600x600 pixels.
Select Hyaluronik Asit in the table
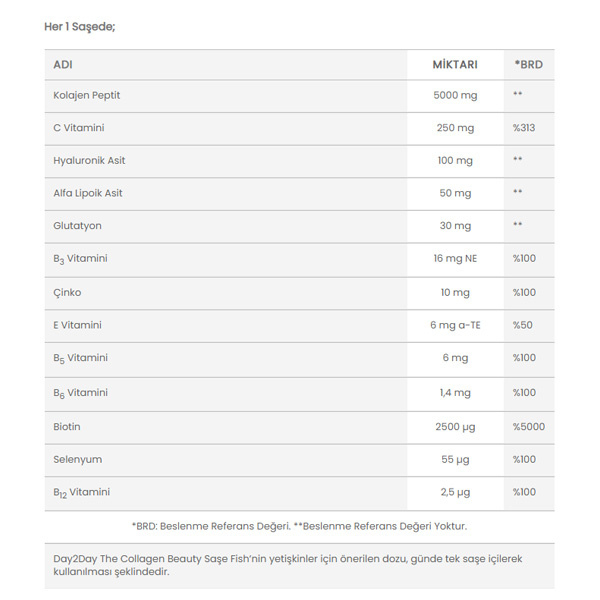click(x=89, y=161)
